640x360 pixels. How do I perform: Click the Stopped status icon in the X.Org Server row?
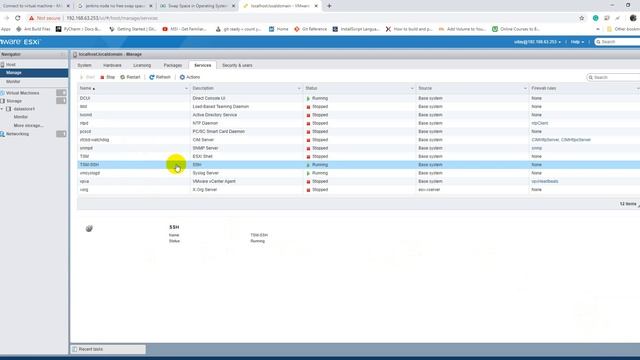(308, 190)
